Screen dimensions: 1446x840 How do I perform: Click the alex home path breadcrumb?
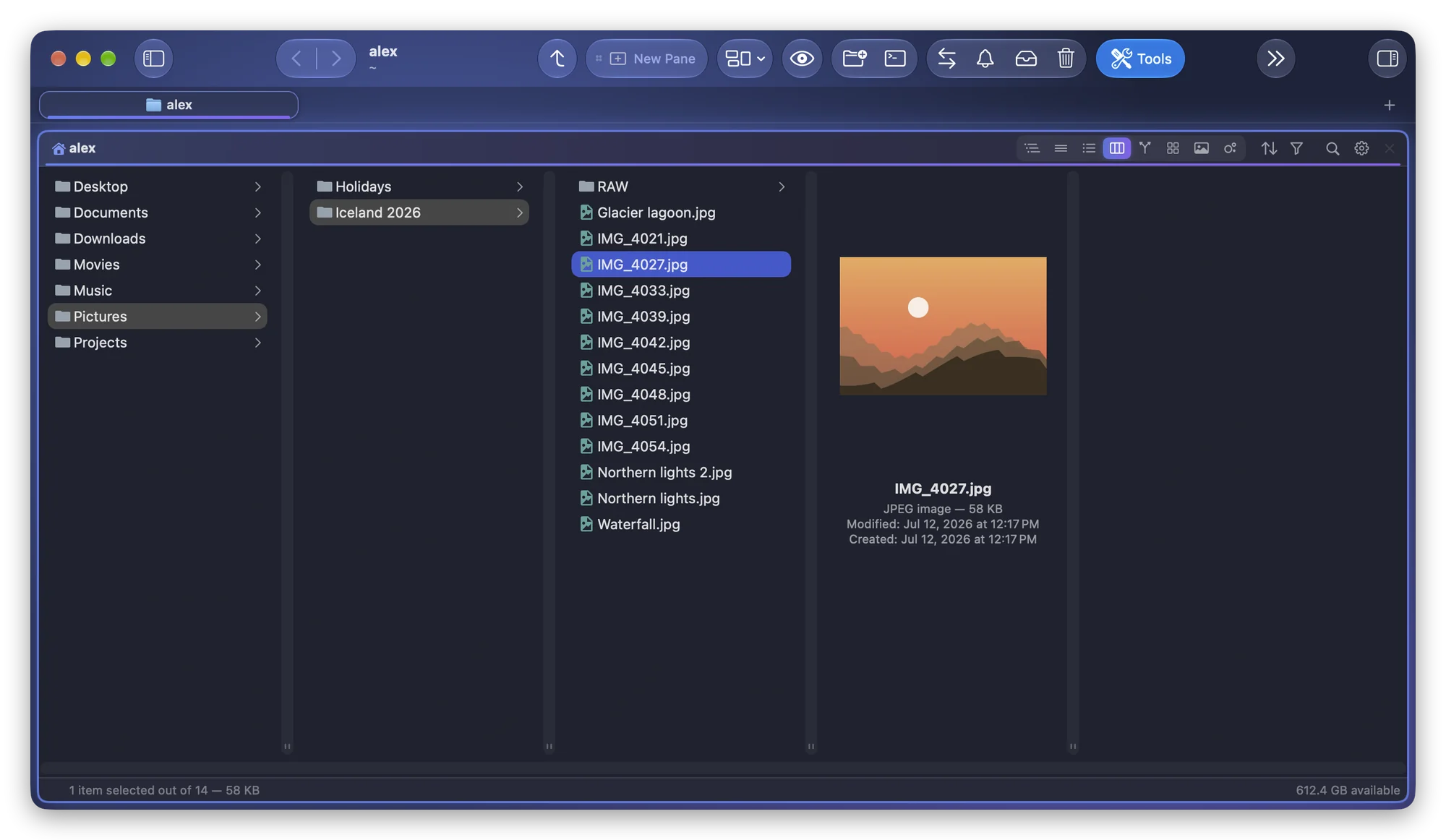[x=74, y=148]
